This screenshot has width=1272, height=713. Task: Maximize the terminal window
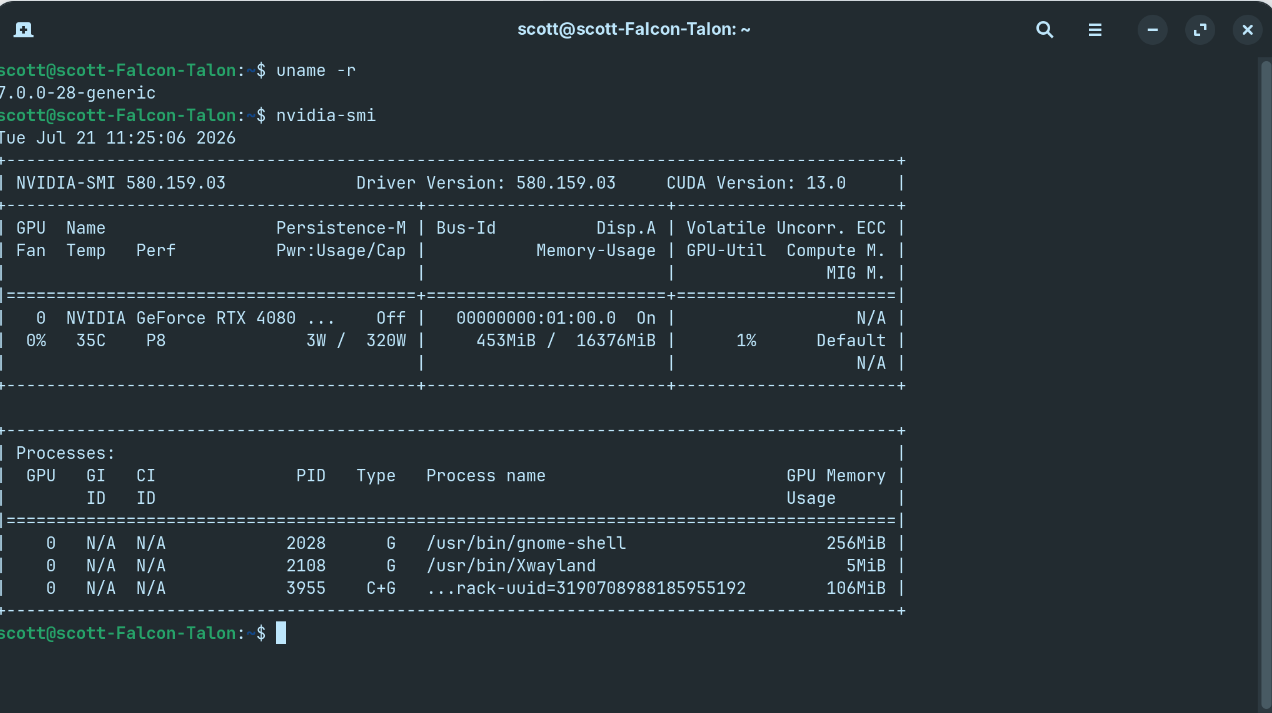(1200, 30)
